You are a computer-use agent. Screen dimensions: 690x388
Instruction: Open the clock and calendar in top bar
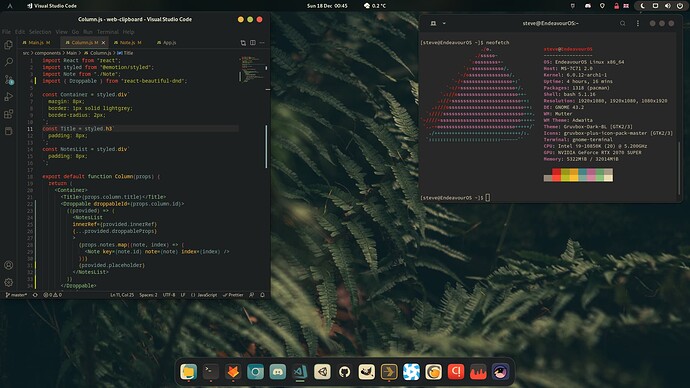327,6
